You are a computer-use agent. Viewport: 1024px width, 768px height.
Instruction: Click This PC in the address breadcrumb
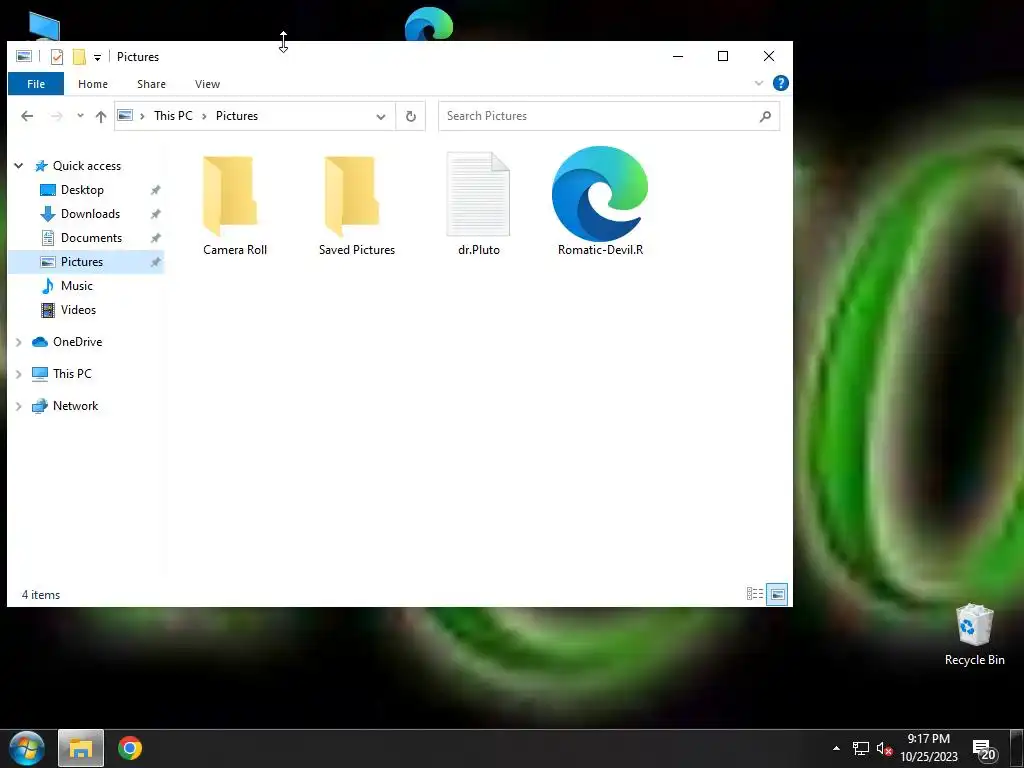[173, 116]
